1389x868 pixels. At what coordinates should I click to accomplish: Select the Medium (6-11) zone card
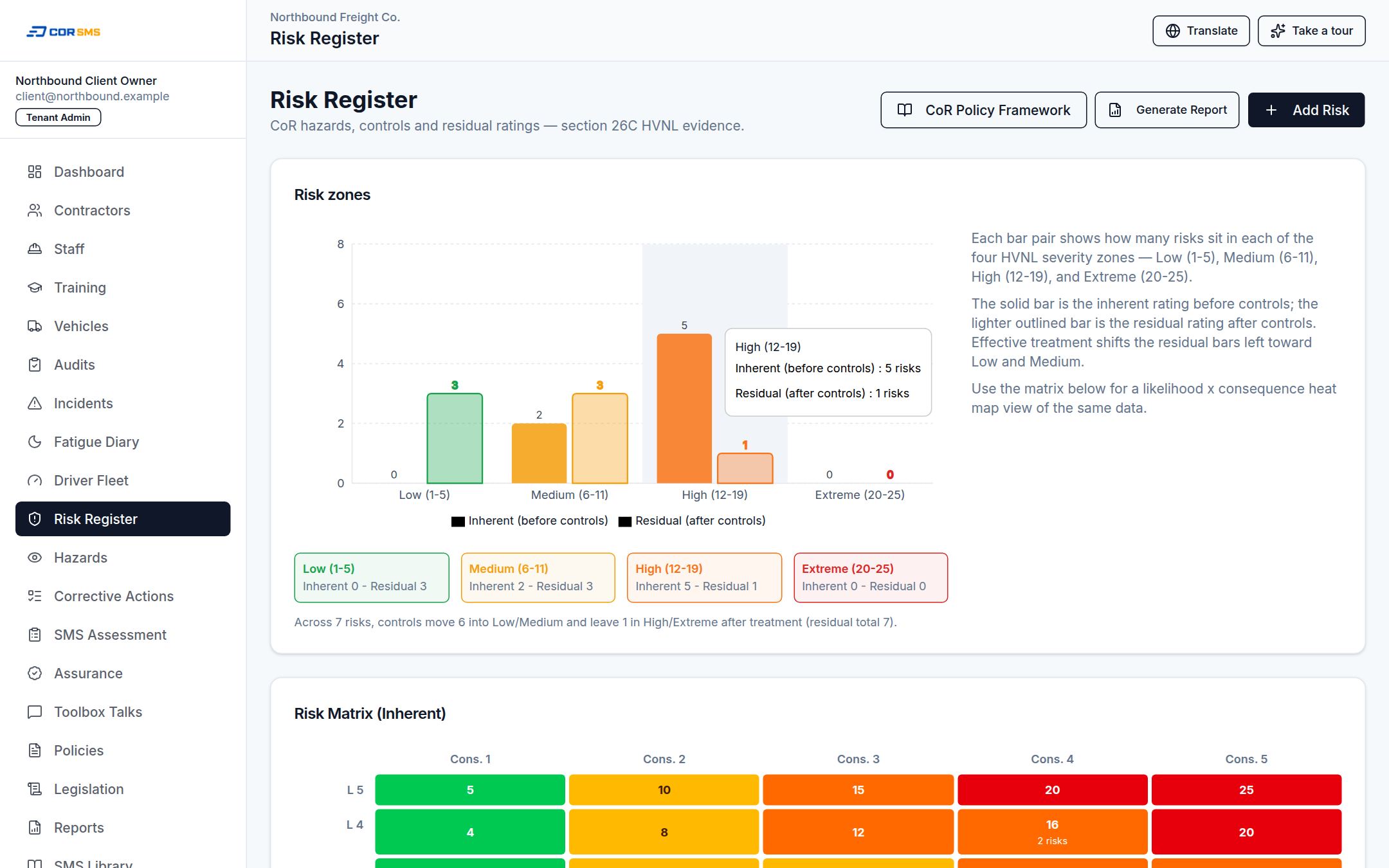coord(538,577)
